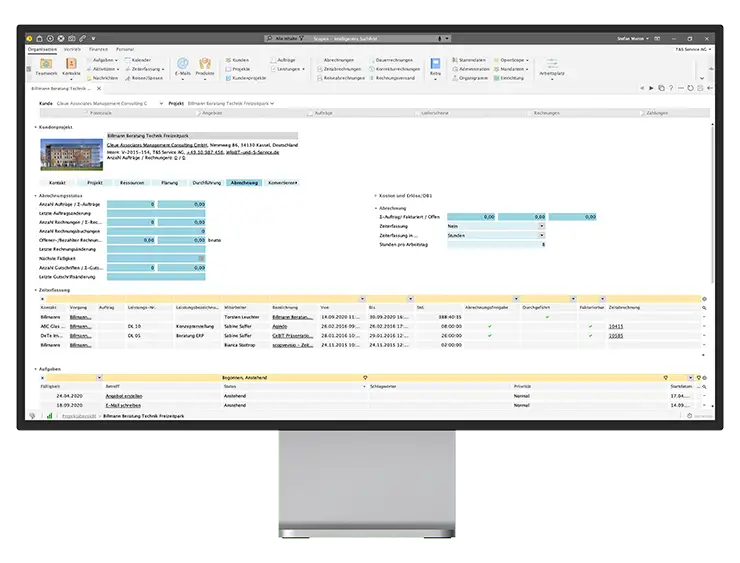Open Nachrichten in the ribbon
This screenshot has height=563, width=740.
coord(102,78)
